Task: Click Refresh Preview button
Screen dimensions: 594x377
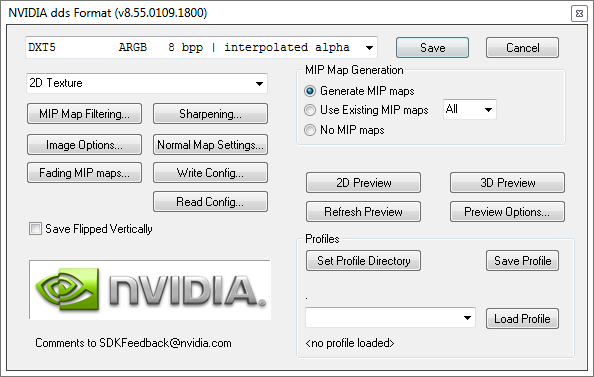Action: (363, 211)
